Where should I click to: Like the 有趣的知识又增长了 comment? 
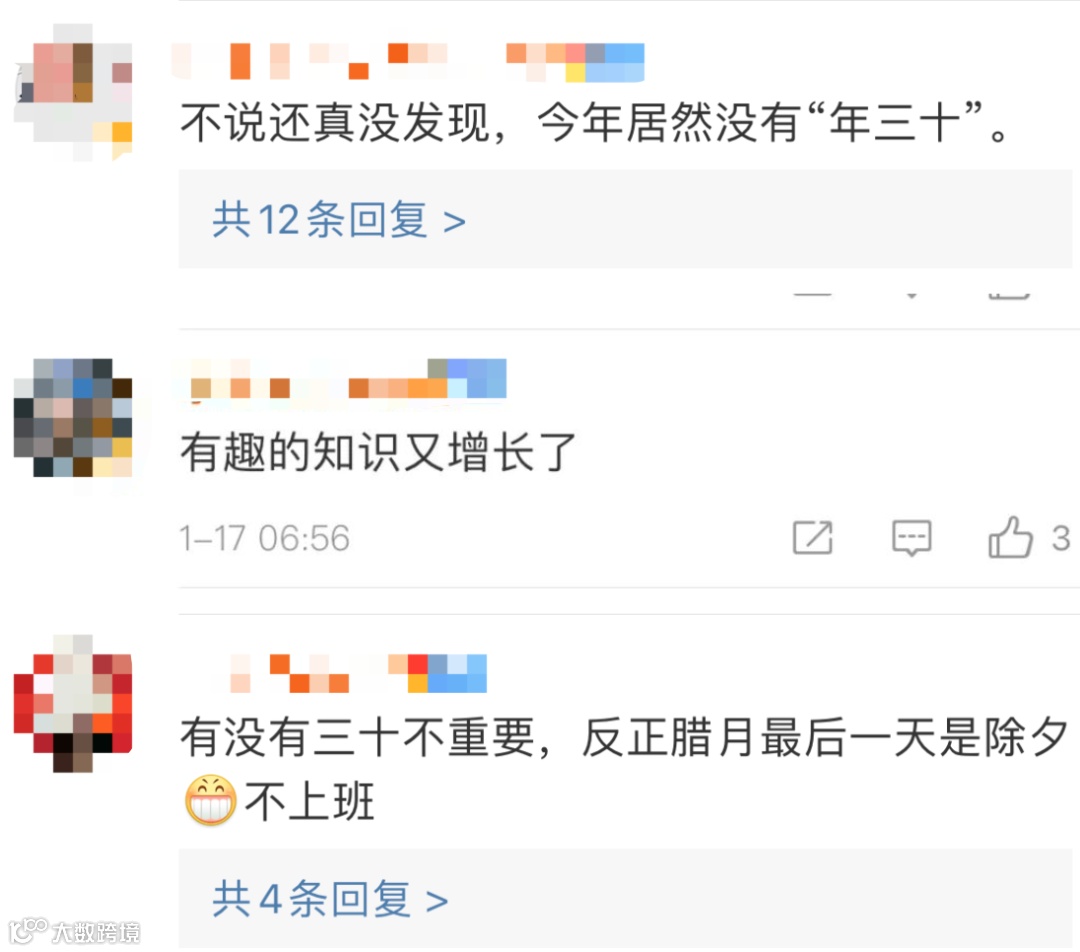tap(1010, 537)
